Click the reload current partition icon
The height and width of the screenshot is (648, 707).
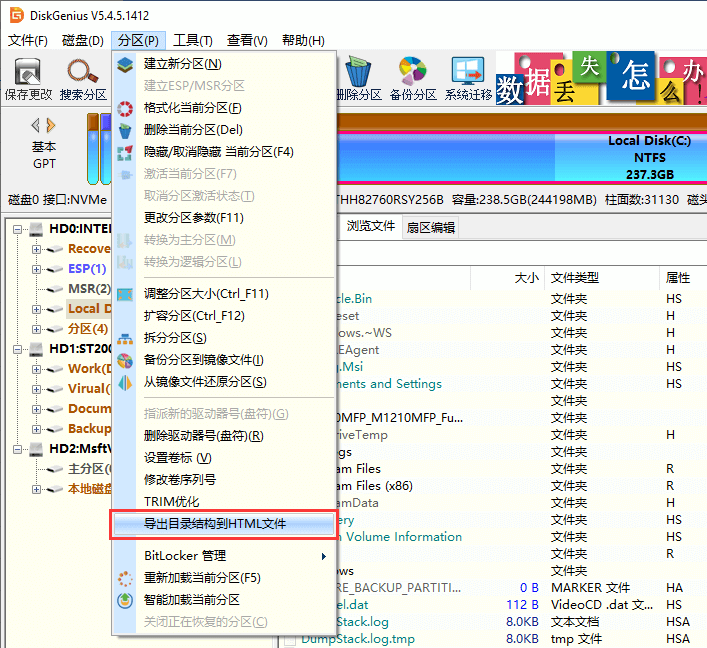point(125,579)
